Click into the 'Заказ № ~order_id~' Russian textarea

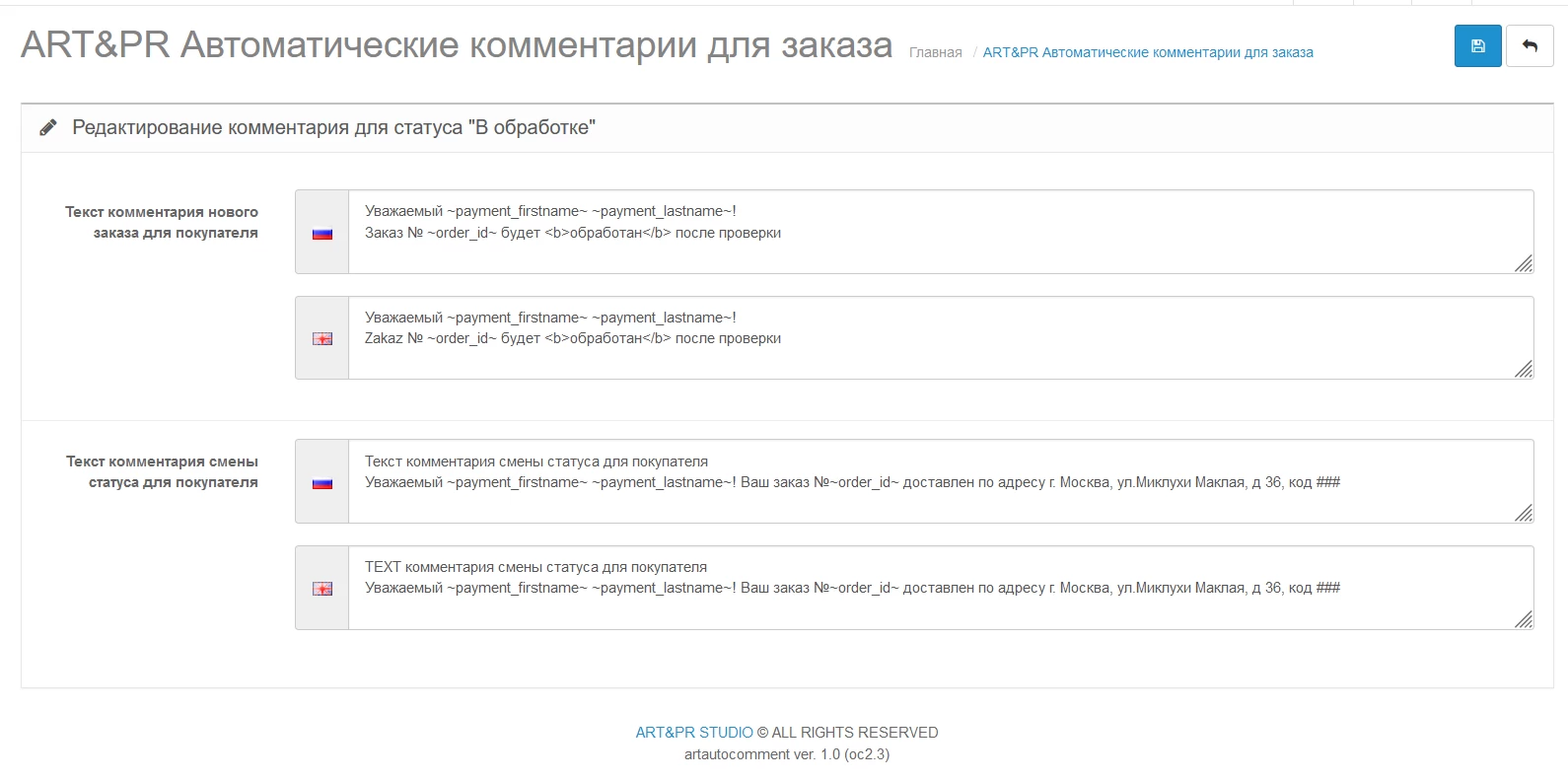tap(941, 232)
